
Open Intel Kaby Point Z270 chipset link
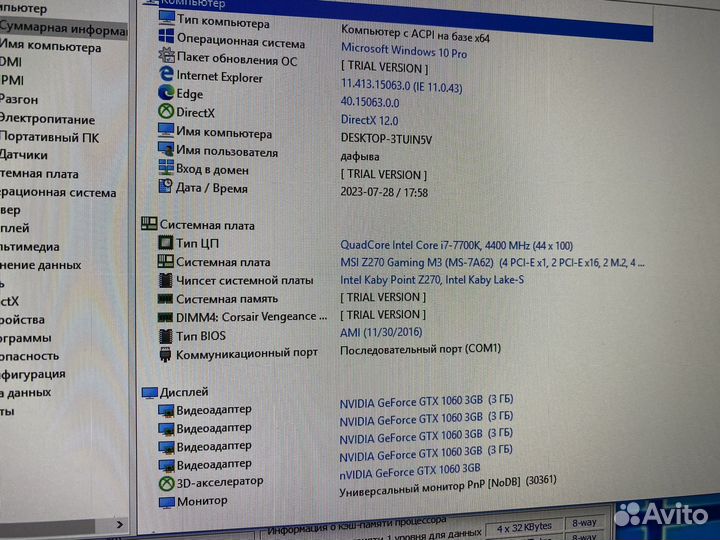tap(432, 280)
